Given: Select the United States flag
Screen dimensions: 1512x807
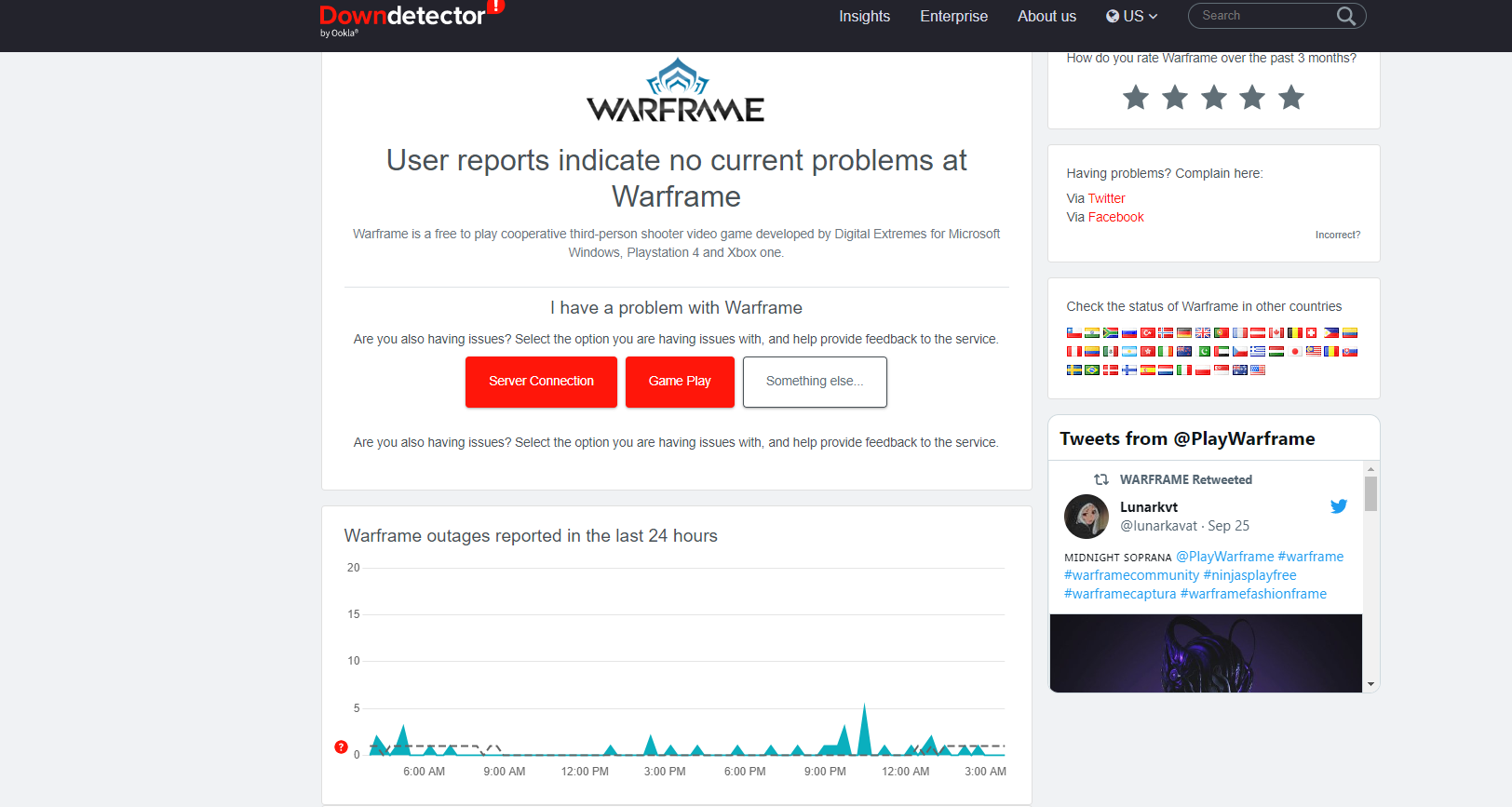Looking at the screenshot, I should tap(1258, 370).
